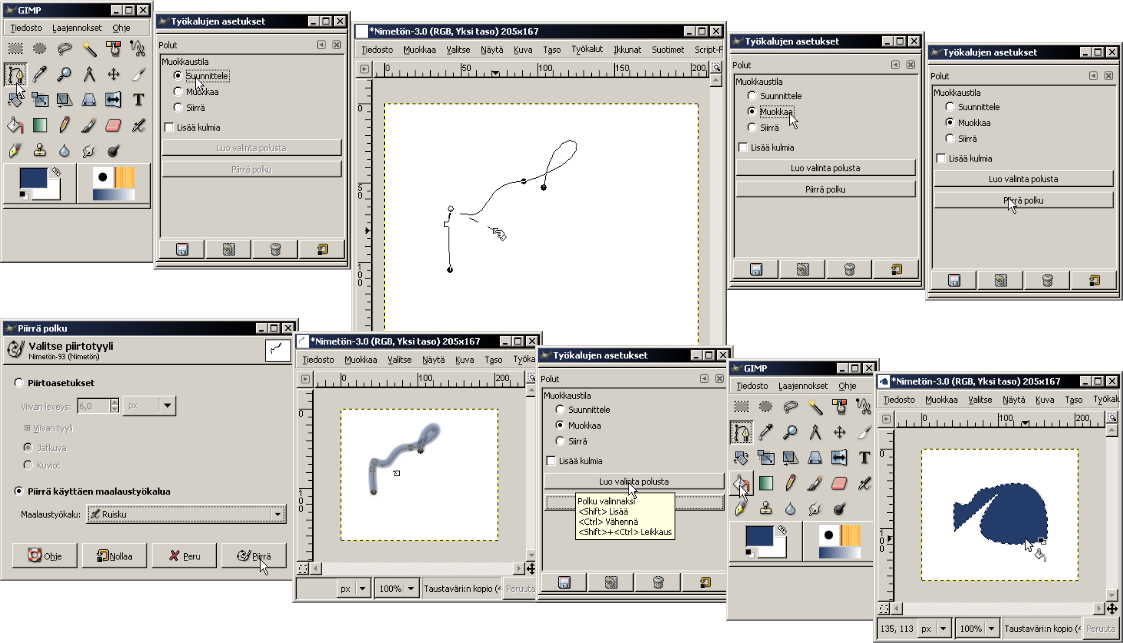The width and height of the screenshot is (1123, 643).
Task: Select the Paths tool in the top-left toolbox
Action: [15, 74]
